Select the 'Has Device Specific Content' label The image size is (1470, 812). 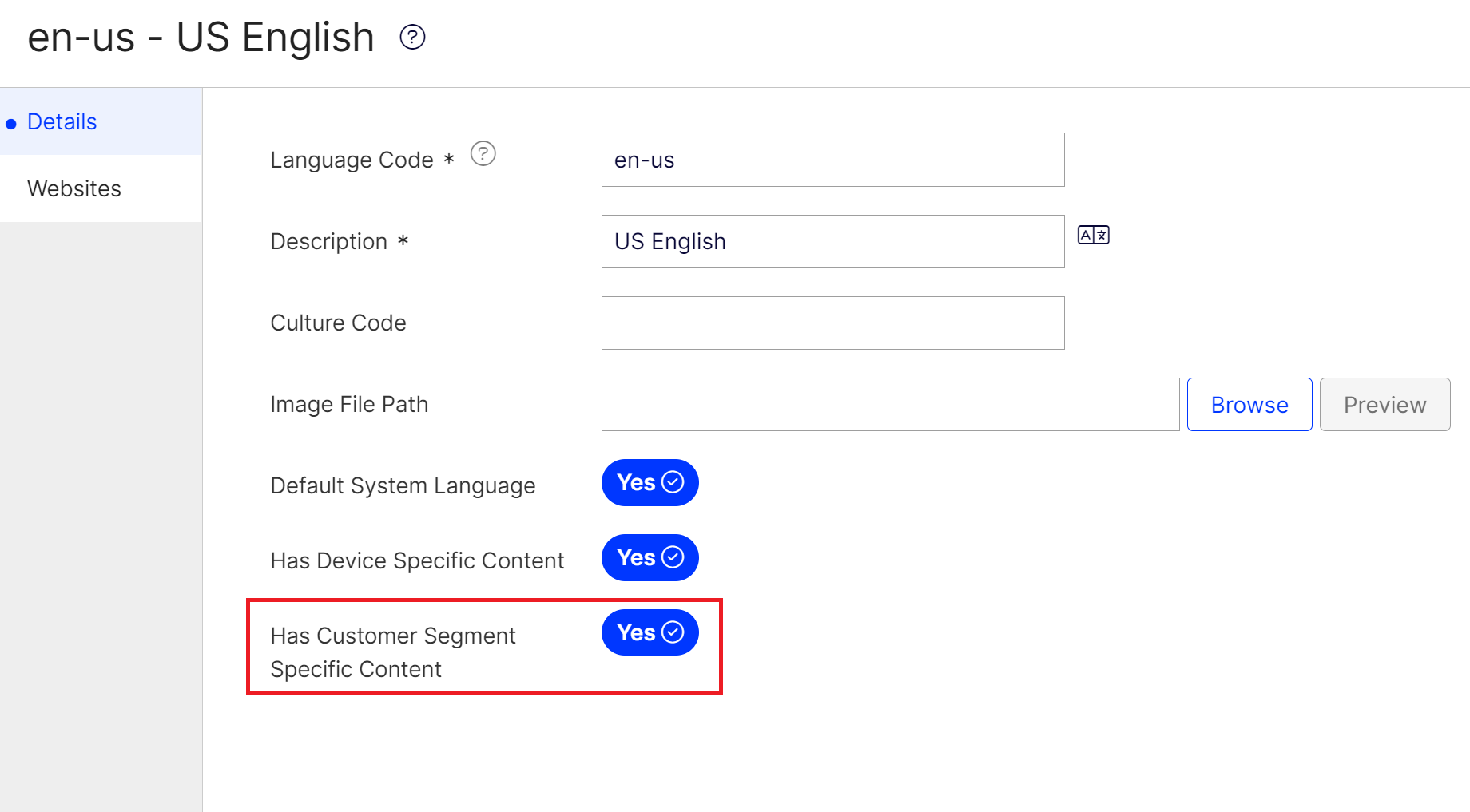(418, 560)
